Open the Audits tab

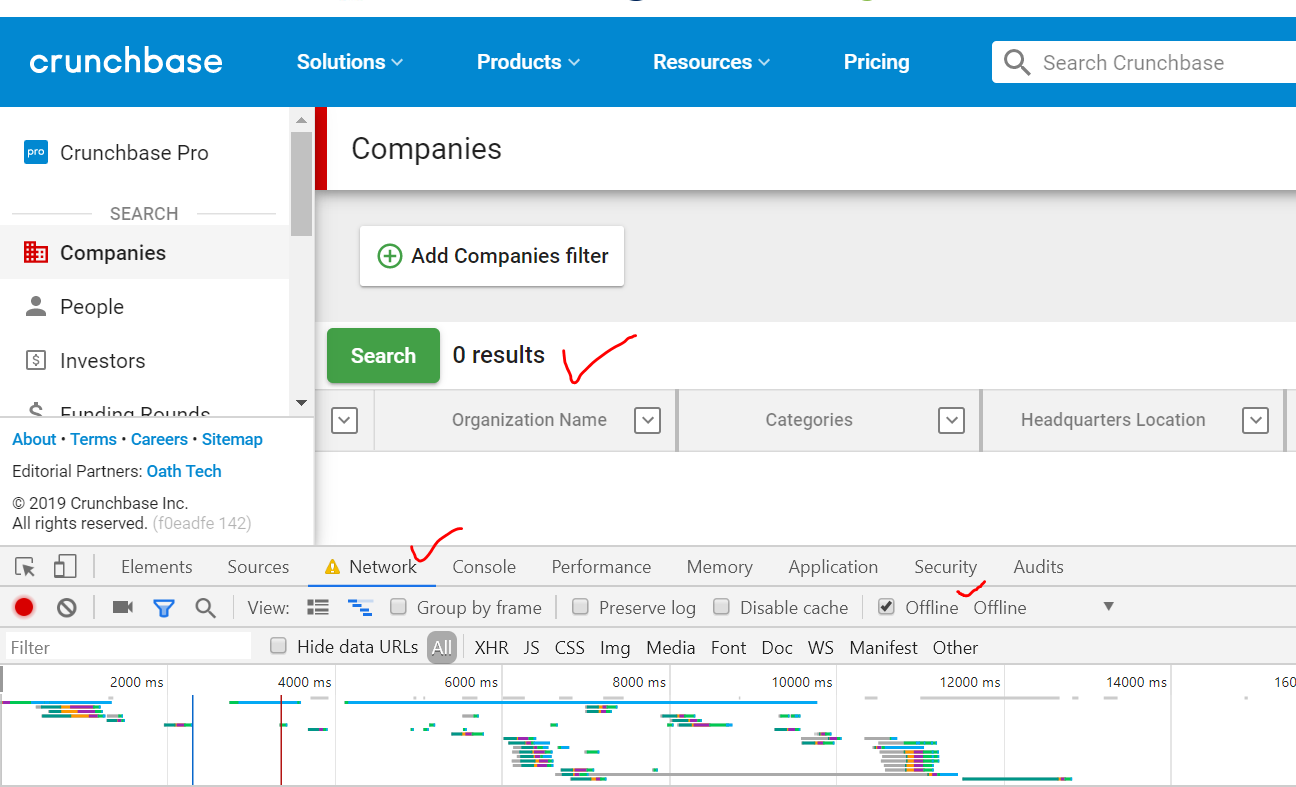pos(1038,567)
